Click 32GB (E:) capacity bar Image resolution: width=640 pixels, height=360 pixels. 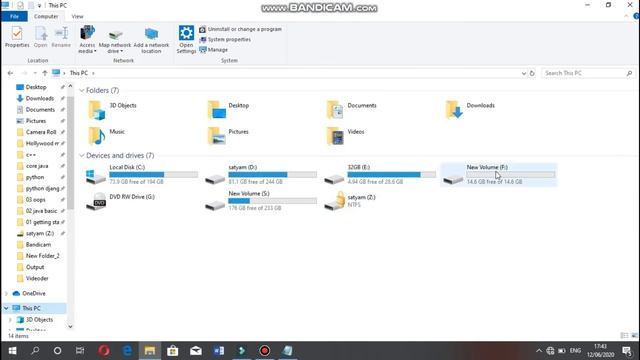coord(391,175)
